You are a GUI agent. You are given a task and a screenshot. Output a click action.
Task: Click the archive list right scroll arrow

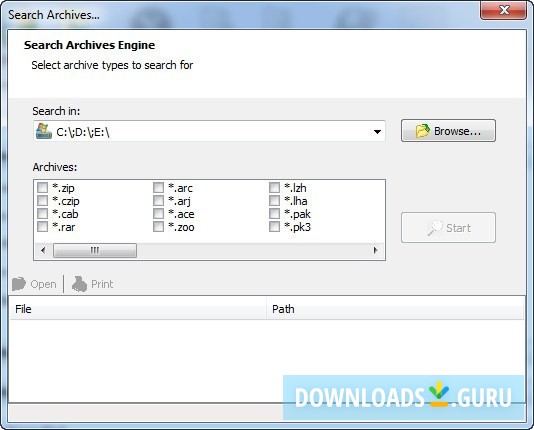coord(376,251)
